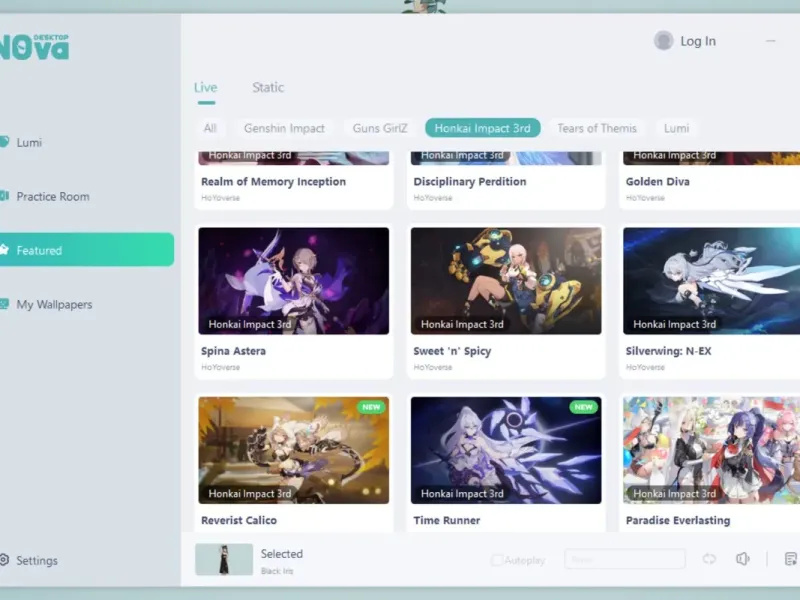The height and width of the screenshot is (600, 800).
Task: Click the Silverwing: N-EX title text
Action: pyautogui.click(x=668, y=351)
